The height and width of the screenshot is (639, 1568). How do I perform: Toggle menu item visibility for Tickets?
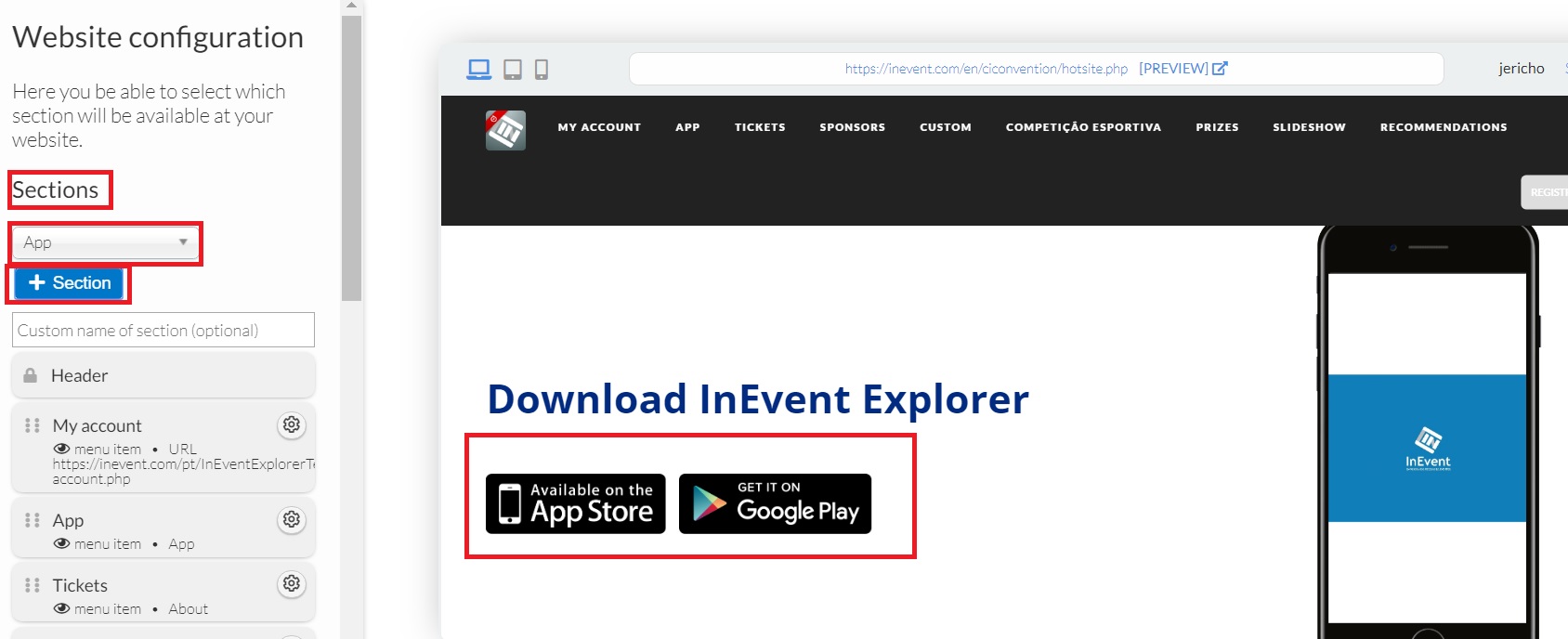click(62, 609)
